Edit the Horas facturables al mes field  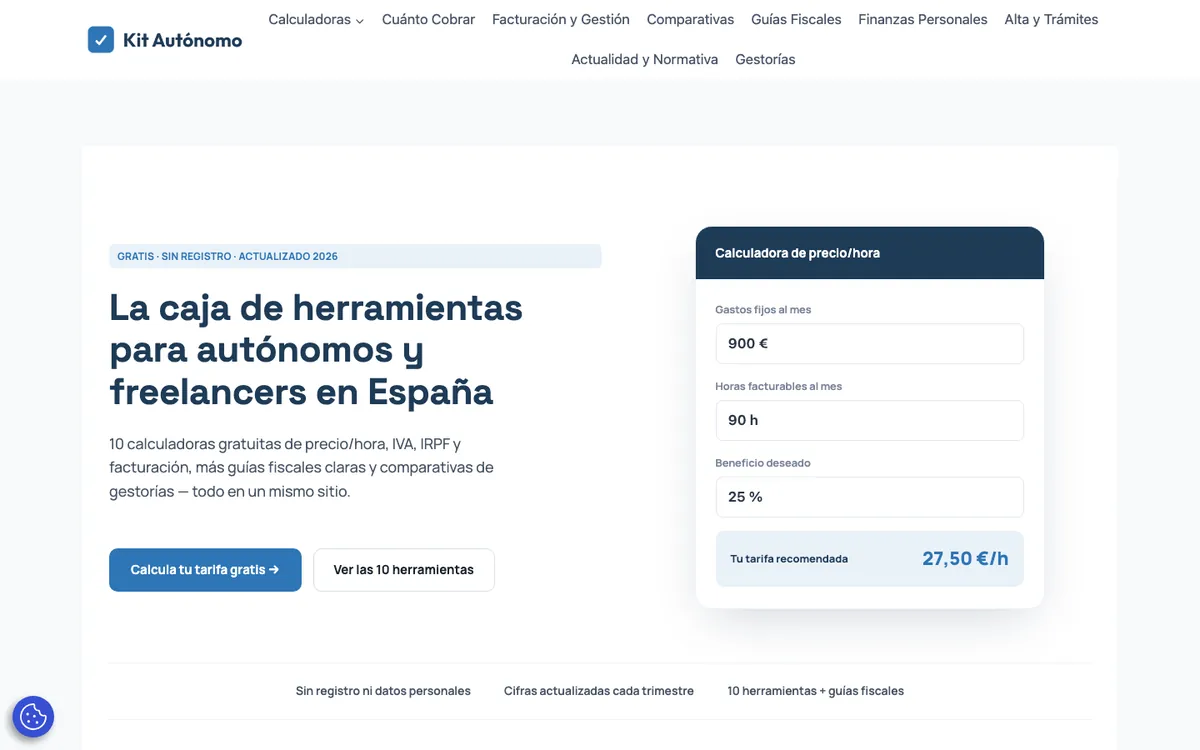click(x=870, y=421)
